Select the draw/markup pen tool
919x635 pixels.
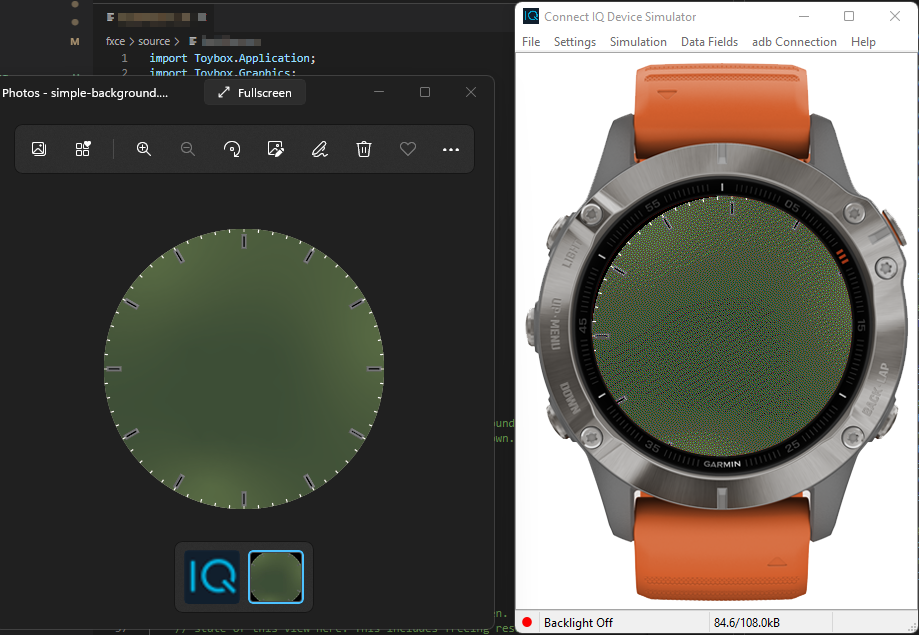pos(319,149)
